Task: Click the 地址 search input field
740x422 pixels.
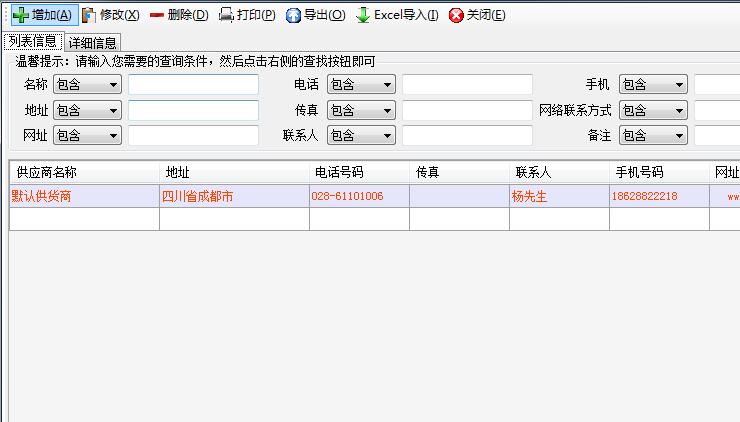Action: coord(193,110)
